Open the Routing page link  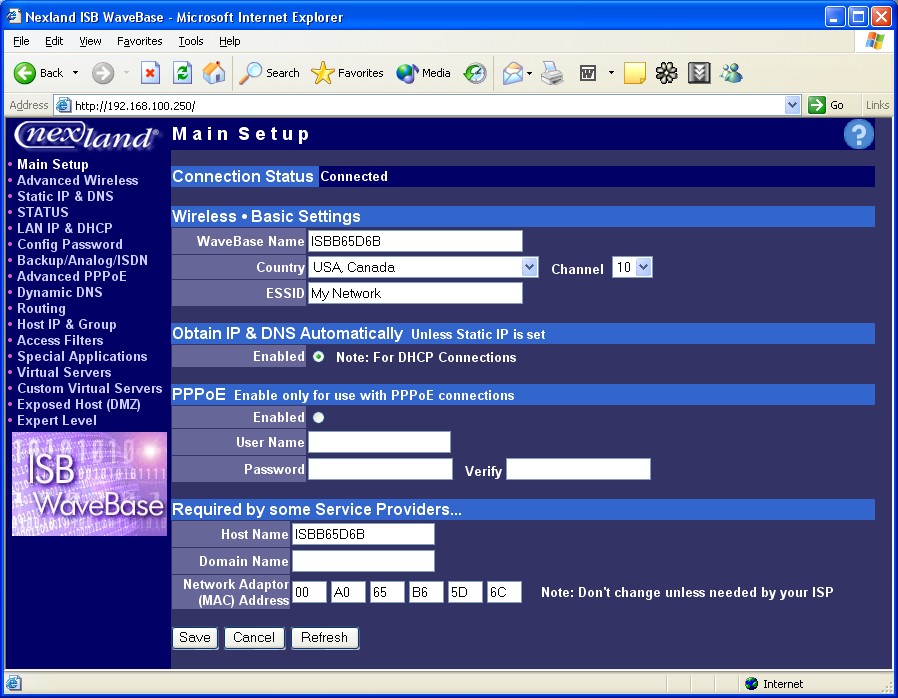click(x=41, y=309)
